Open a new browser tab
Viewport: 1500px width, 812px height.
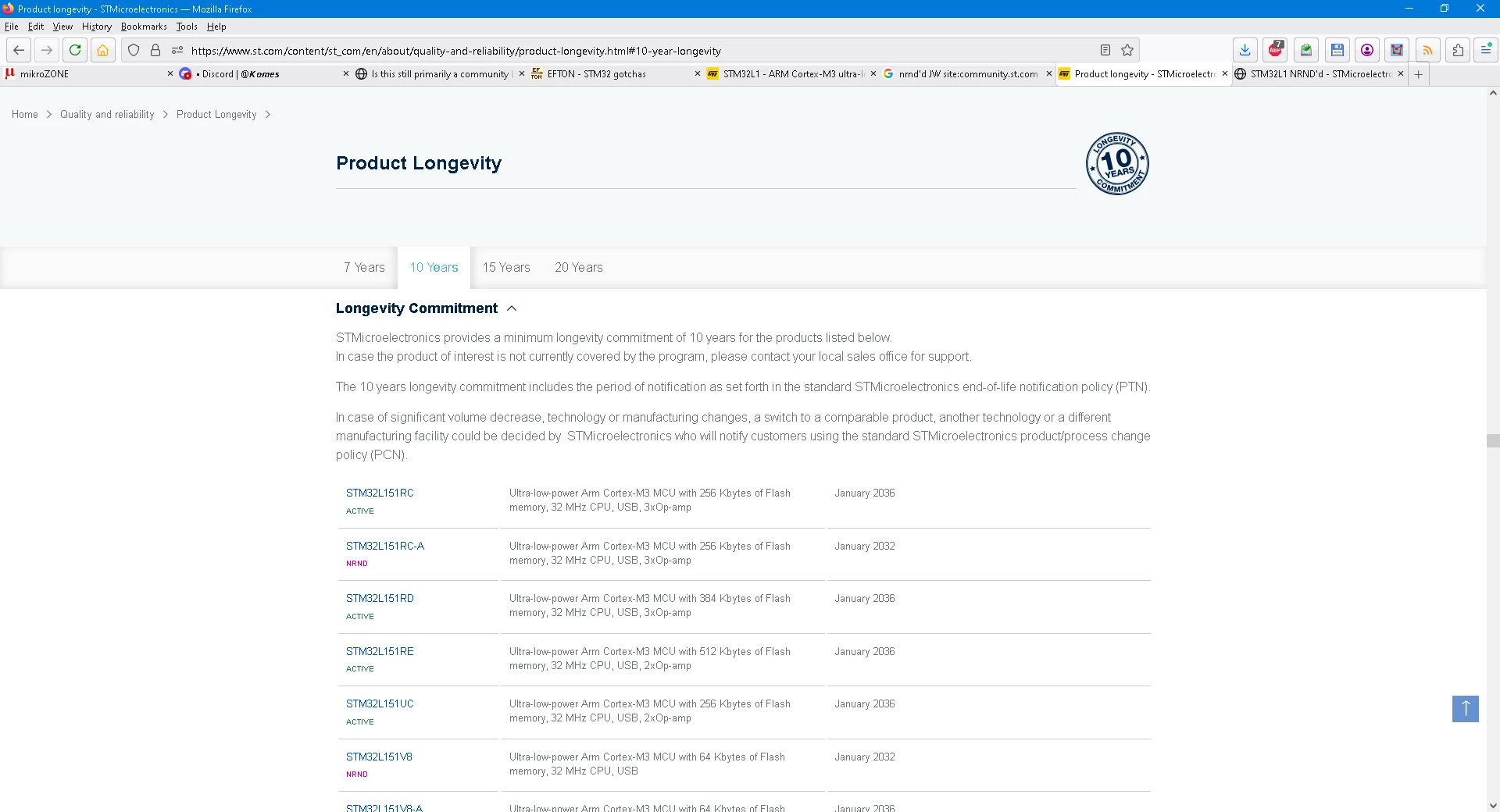1419,74
